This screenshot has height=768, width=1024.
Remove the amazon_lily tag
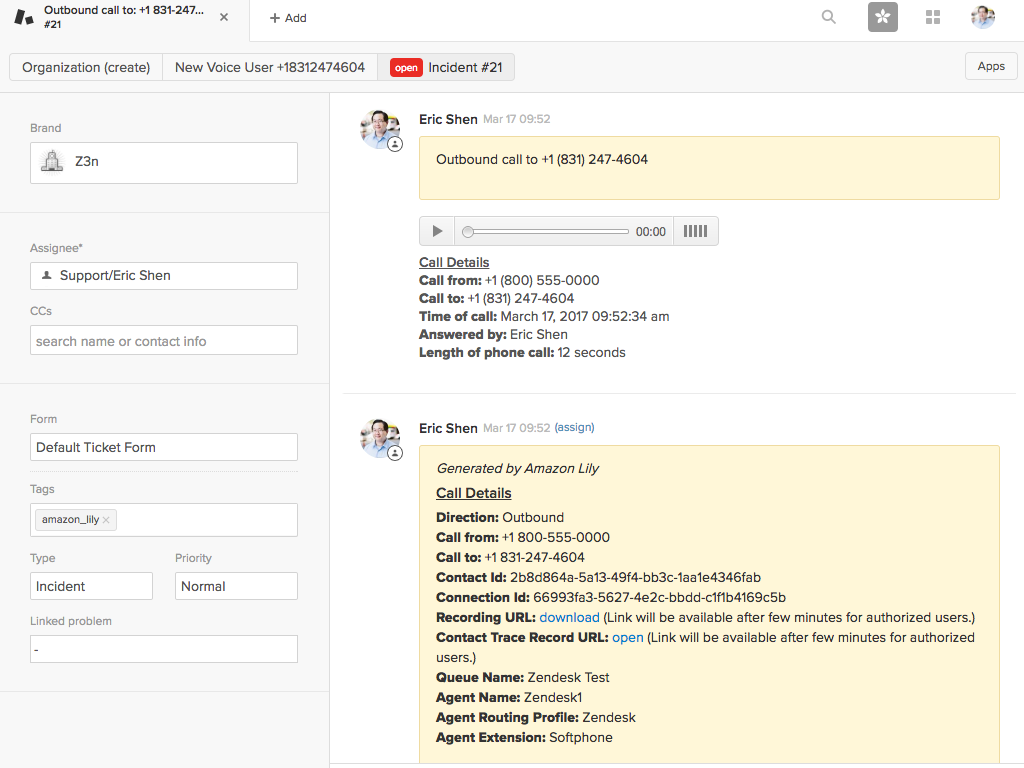pos(106,520)
